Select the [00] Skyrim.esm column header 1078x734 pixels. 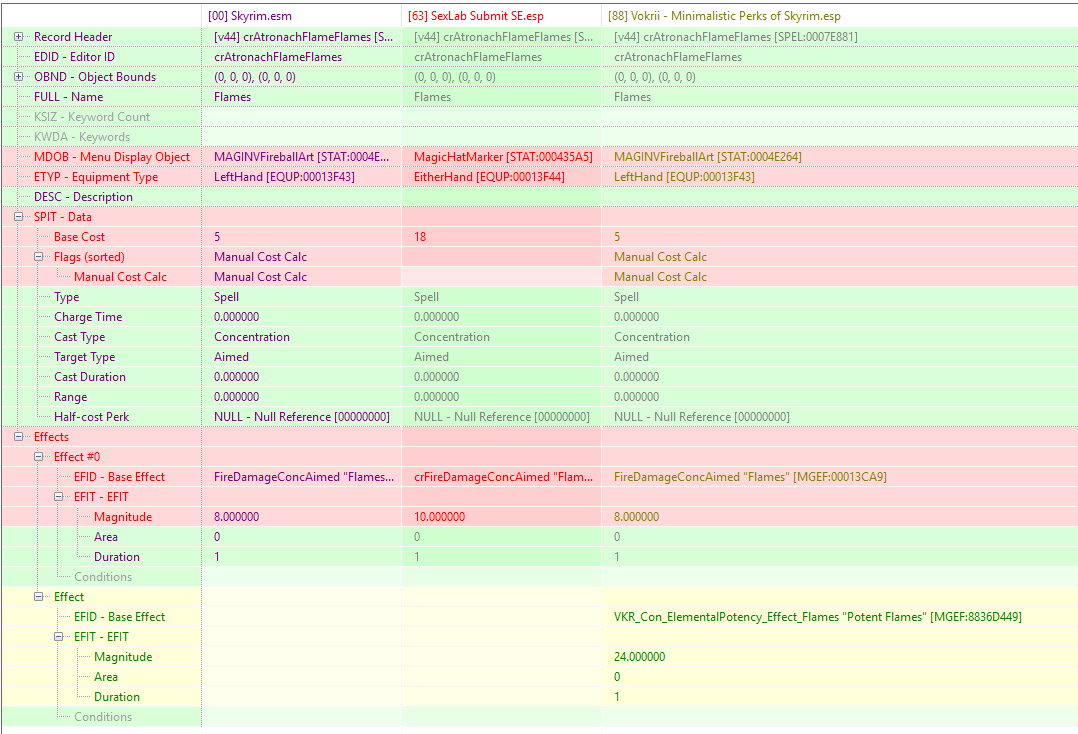[x=301, y=16]
